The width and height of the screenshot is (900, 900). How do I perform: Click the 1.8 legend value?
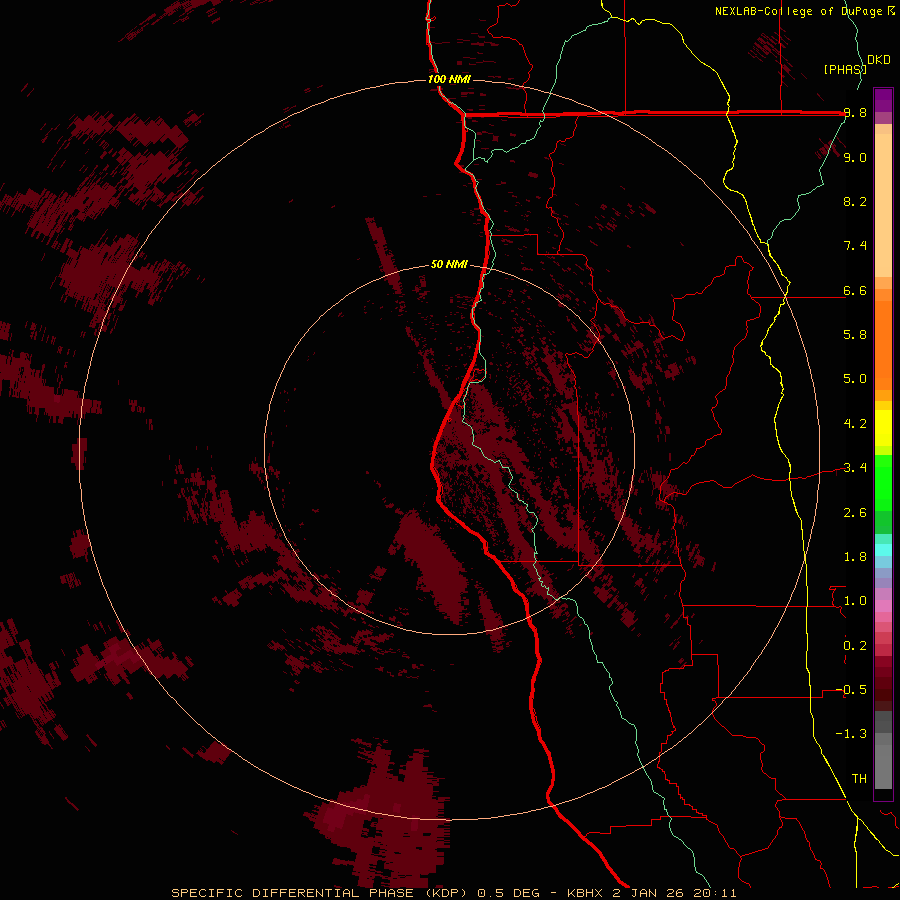(x=855, y=557)
